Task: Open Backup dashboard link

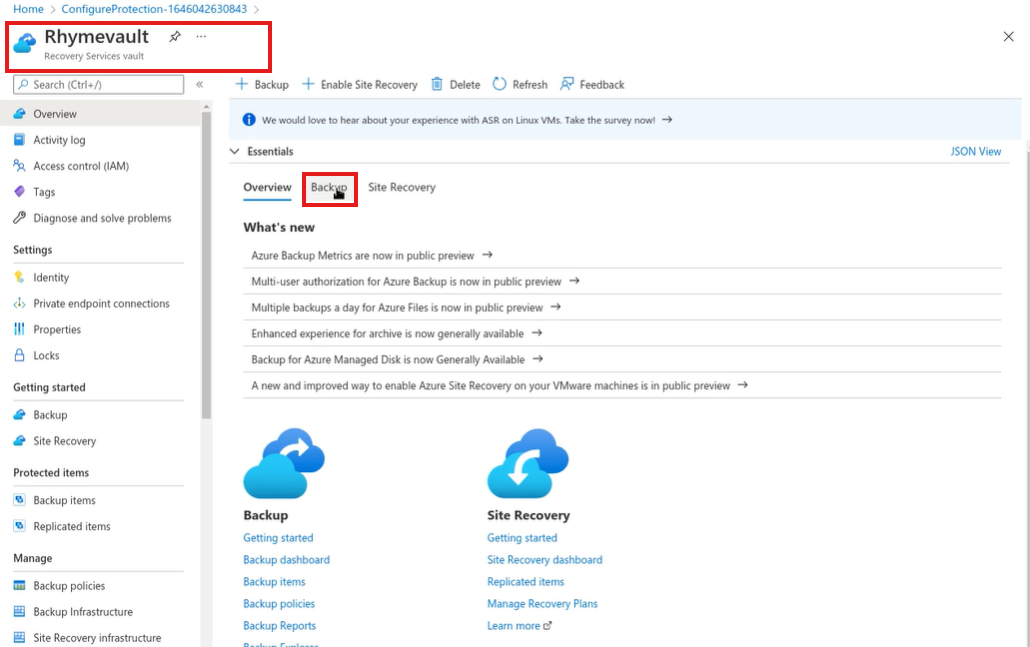Action: (x=286, y=560)
